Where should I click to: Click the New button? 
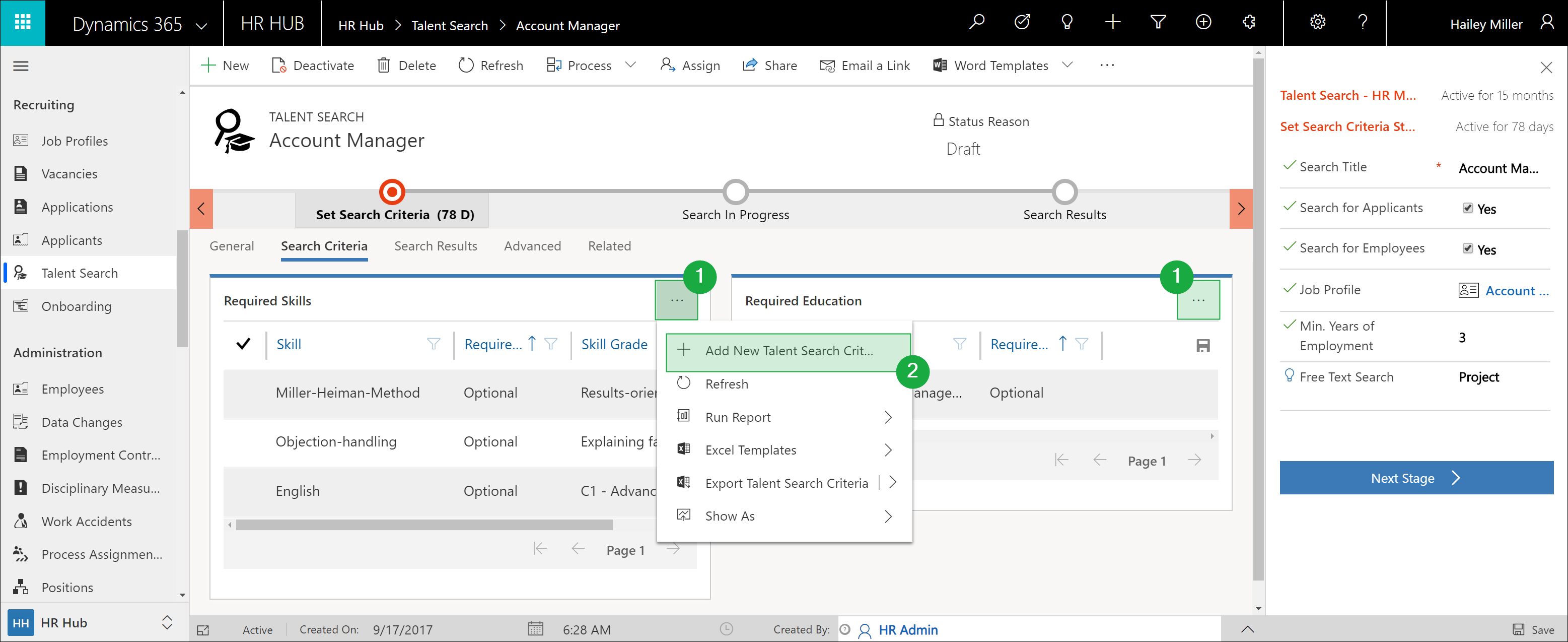225,65
